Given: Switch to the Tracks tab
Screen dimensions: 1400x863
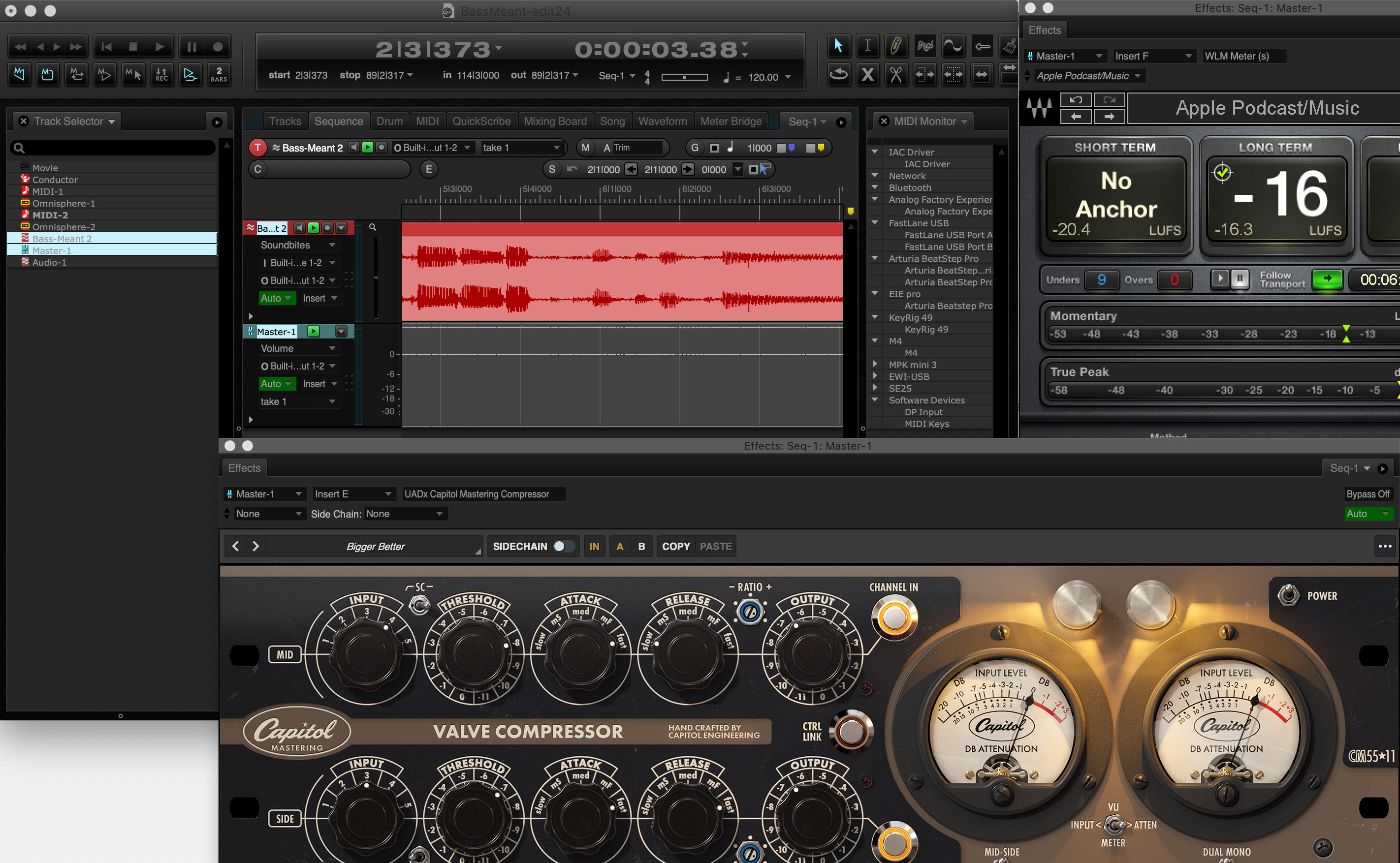Looking at the screenshot, I should tap(285, 121).
